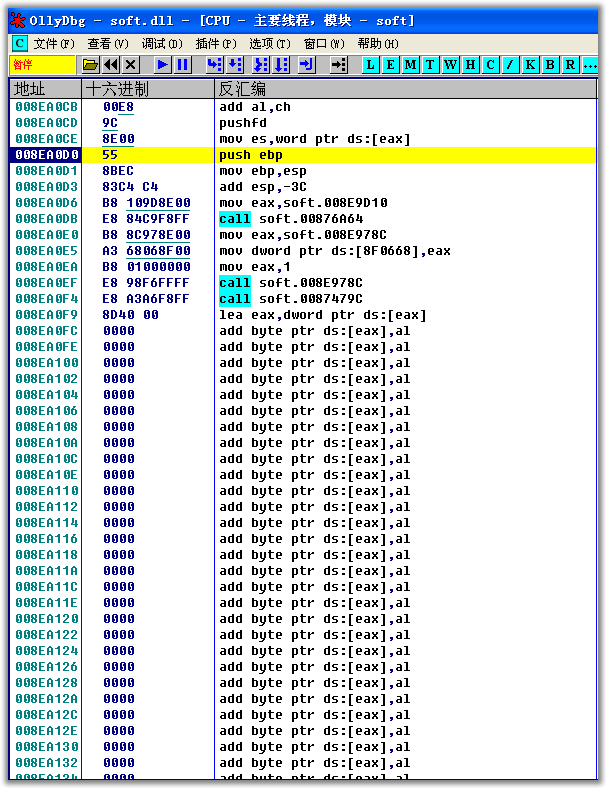Show References with R button
Viewport: 606px width, 788px height.
pyautogui.click(x=570, y=64)
